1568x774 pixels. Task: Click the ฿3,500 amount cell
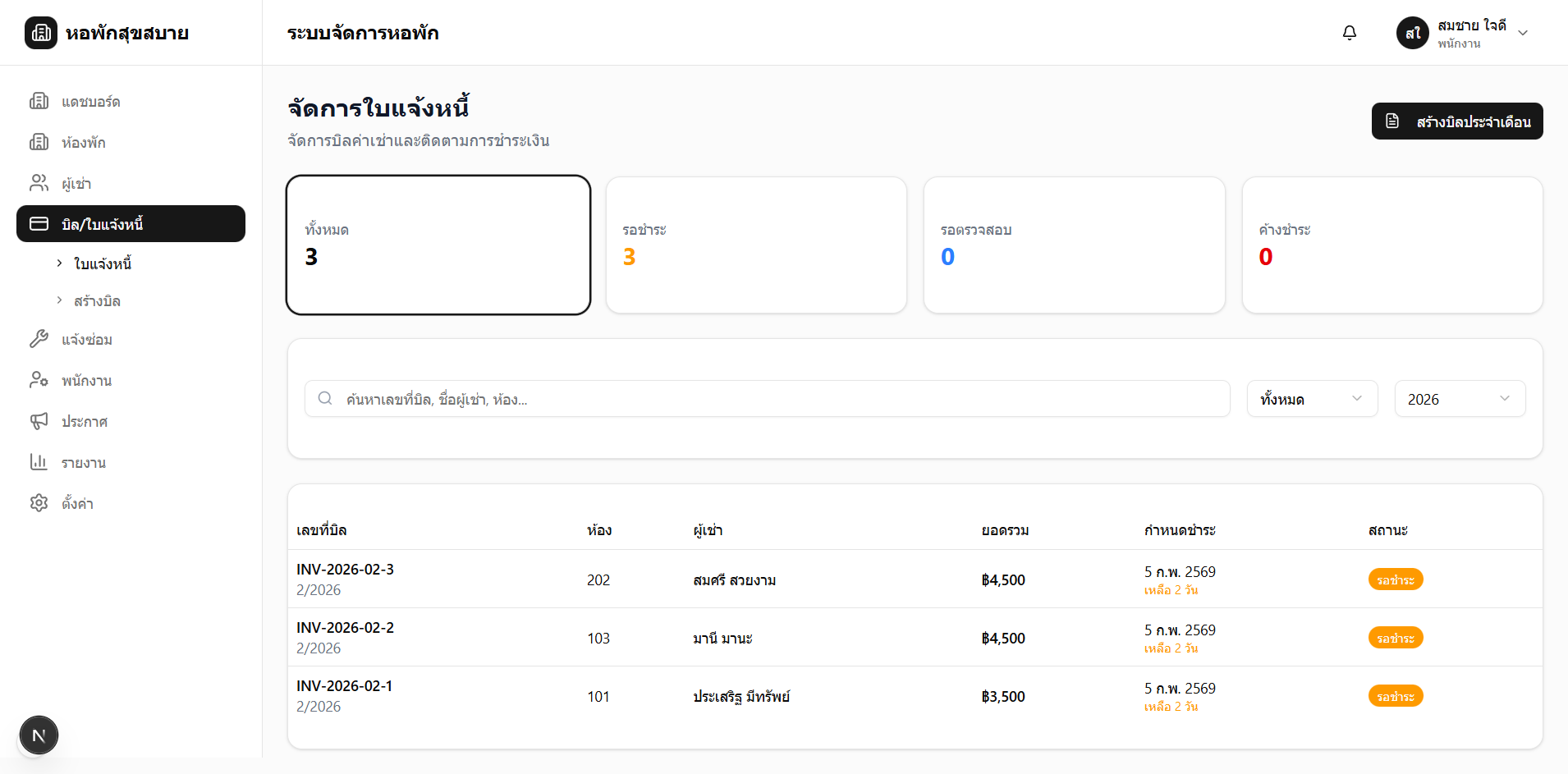pos(1003,697)
